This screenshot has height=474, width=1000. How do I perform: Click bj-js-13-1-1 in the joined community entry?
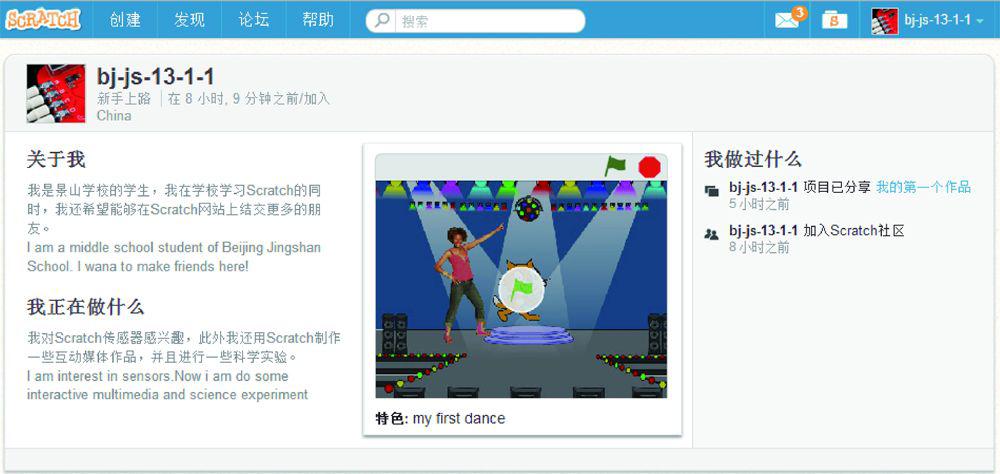point(763,231)
